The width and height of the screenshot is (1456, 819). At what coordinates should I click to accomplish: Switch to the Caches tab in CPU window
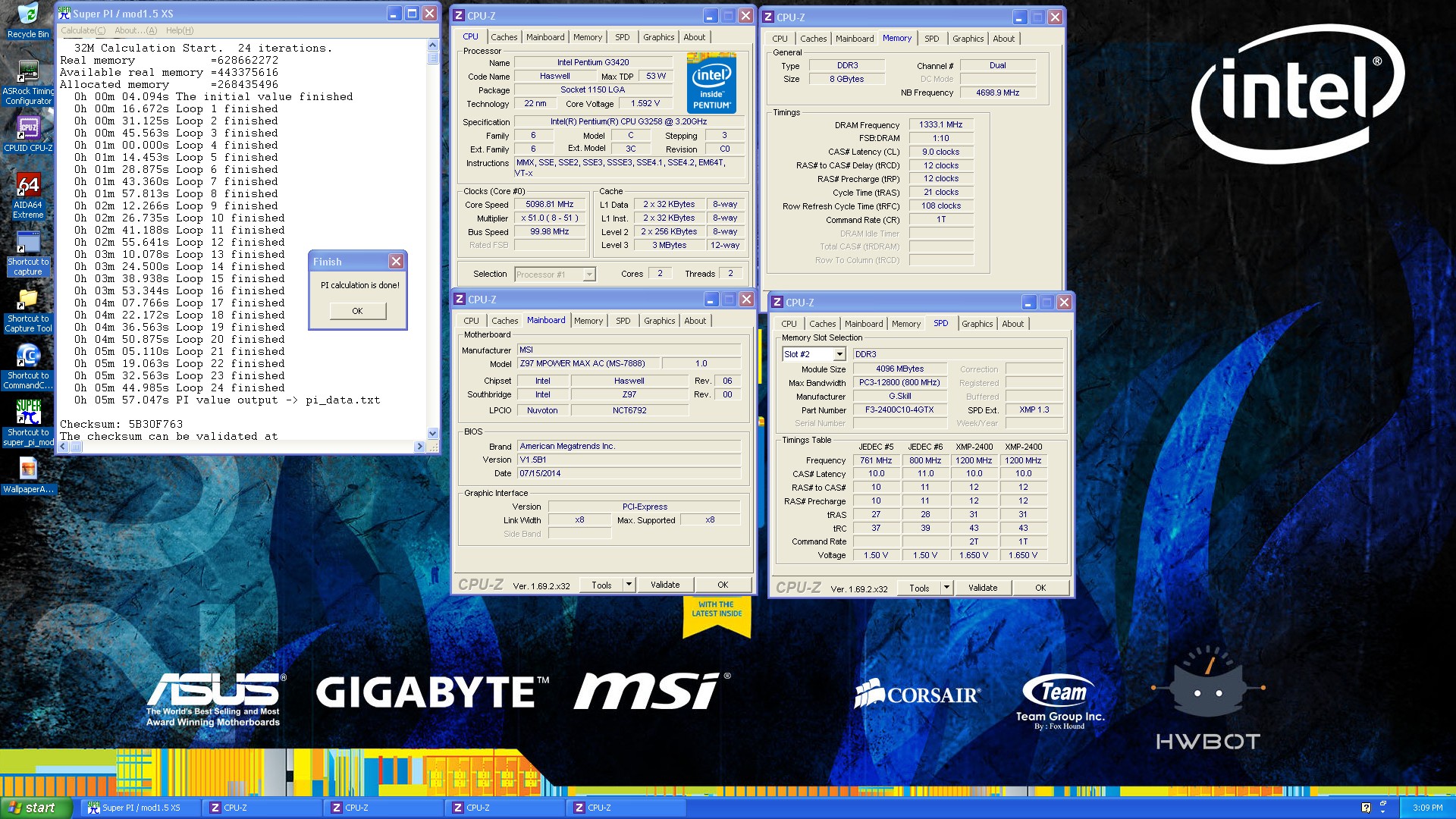(504, 37)
